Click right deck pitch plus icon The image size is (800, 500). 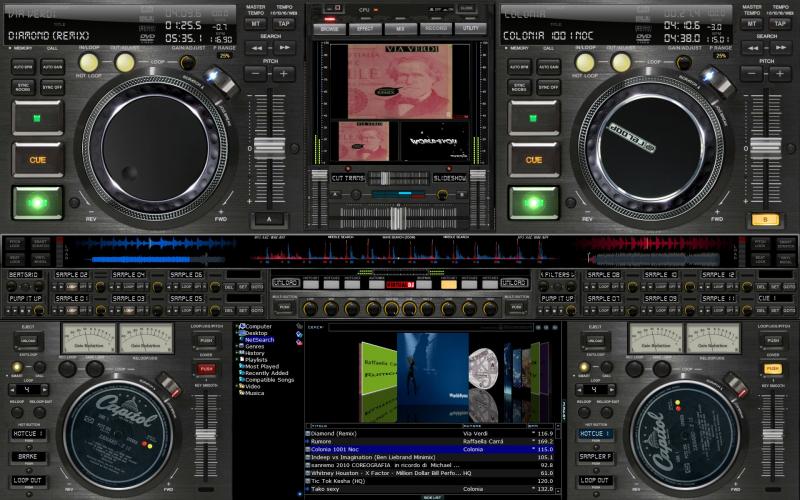[781, 74]
